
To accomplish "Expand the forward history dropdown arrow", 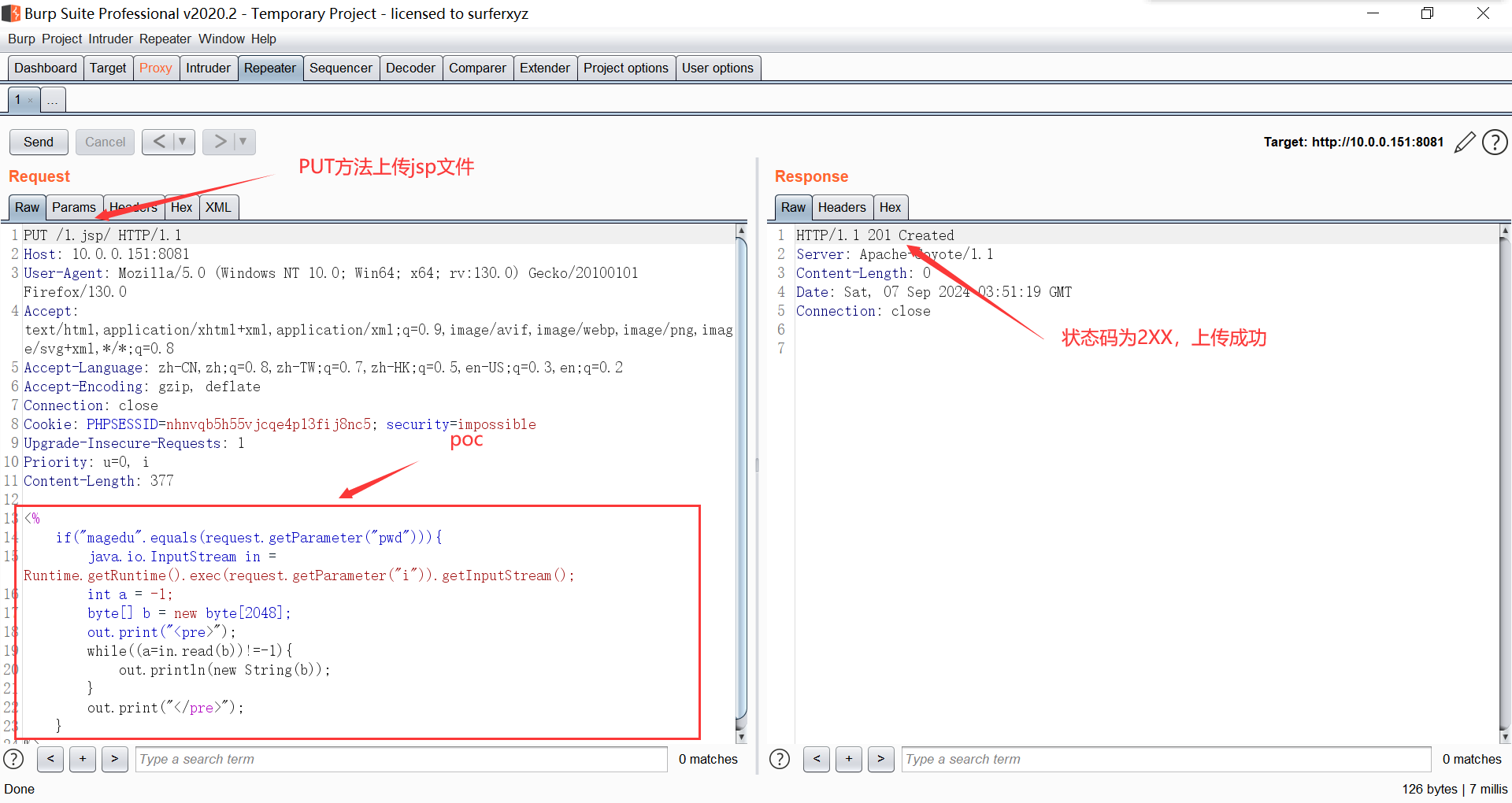I will [x=244, y=142].
